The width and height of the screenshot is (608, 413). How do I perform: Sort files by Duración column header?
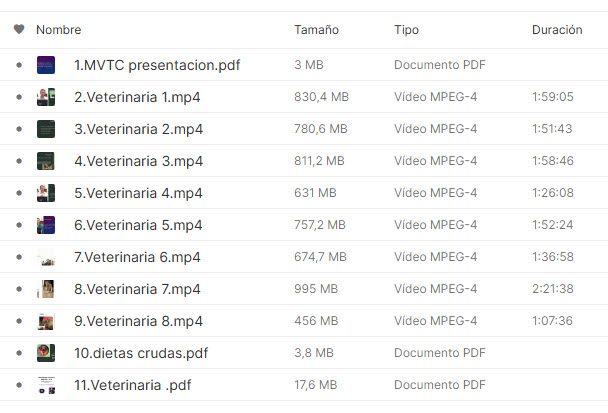pos(557,30)
